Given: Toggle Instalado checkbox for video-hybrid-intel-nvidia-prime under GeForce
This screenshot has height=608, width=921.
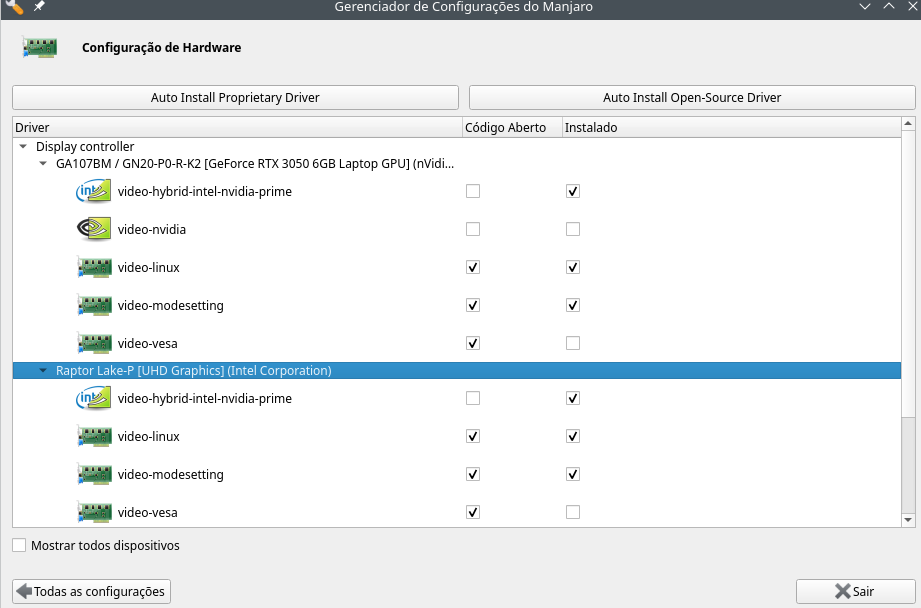Looking at the screenshot, I should [x=573, y=192].
